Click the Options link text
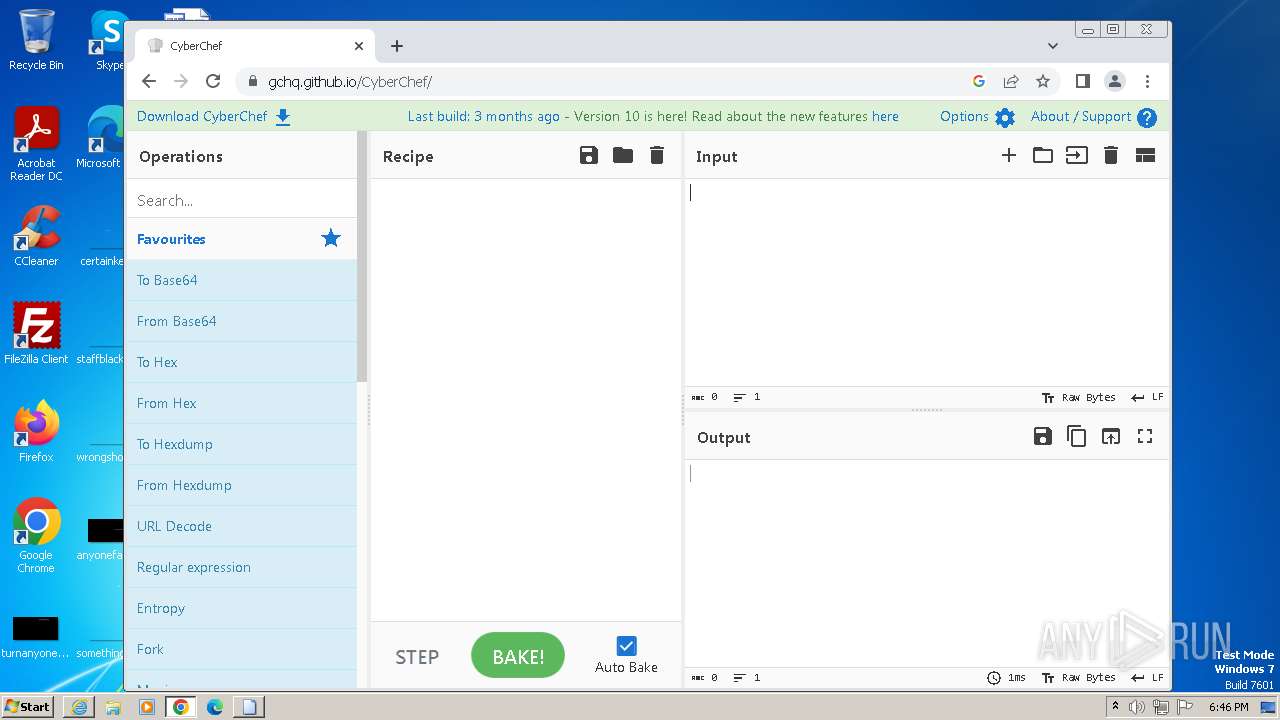 (964, 116)
